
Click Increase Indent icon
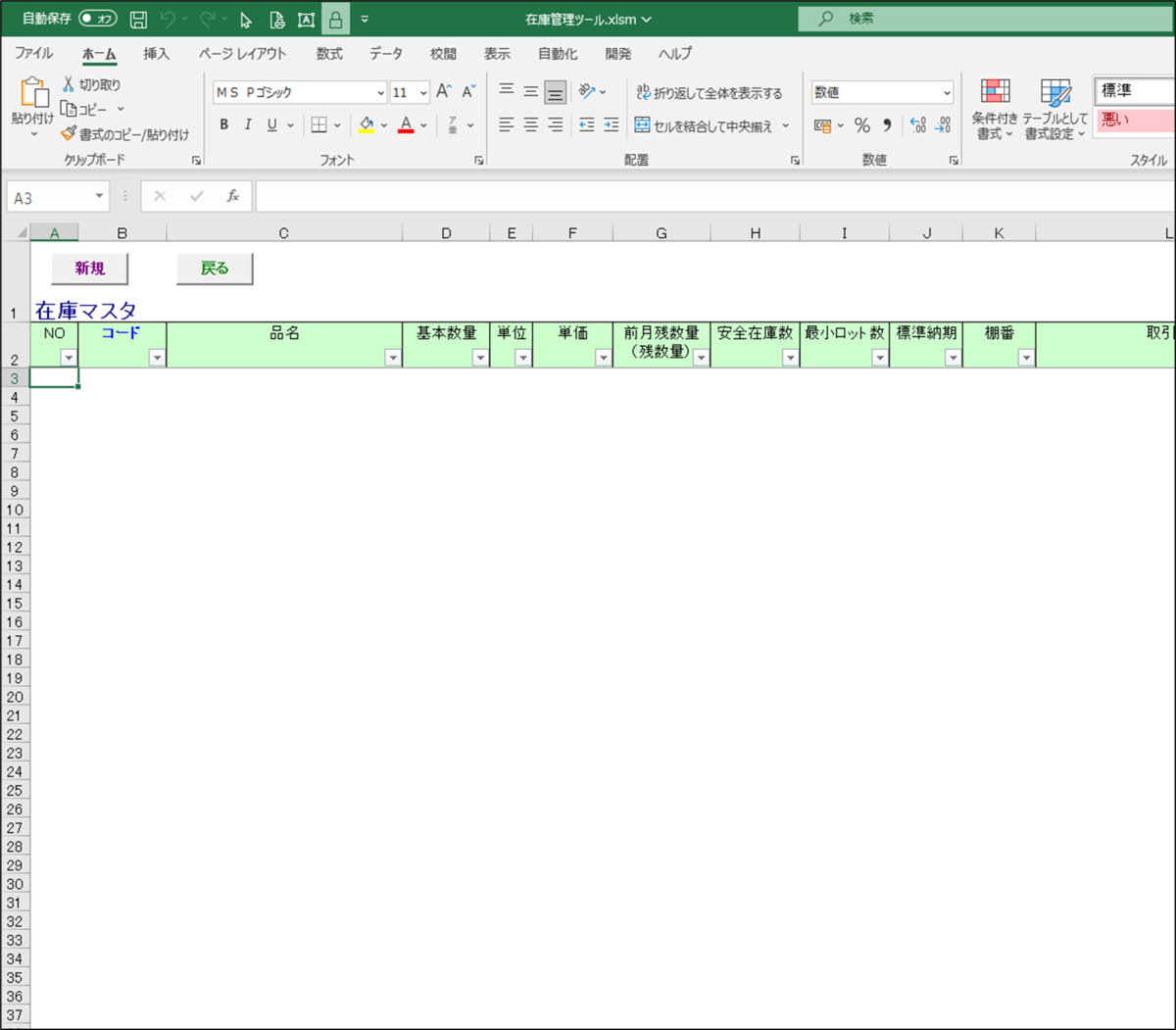[x=611, y=124]
